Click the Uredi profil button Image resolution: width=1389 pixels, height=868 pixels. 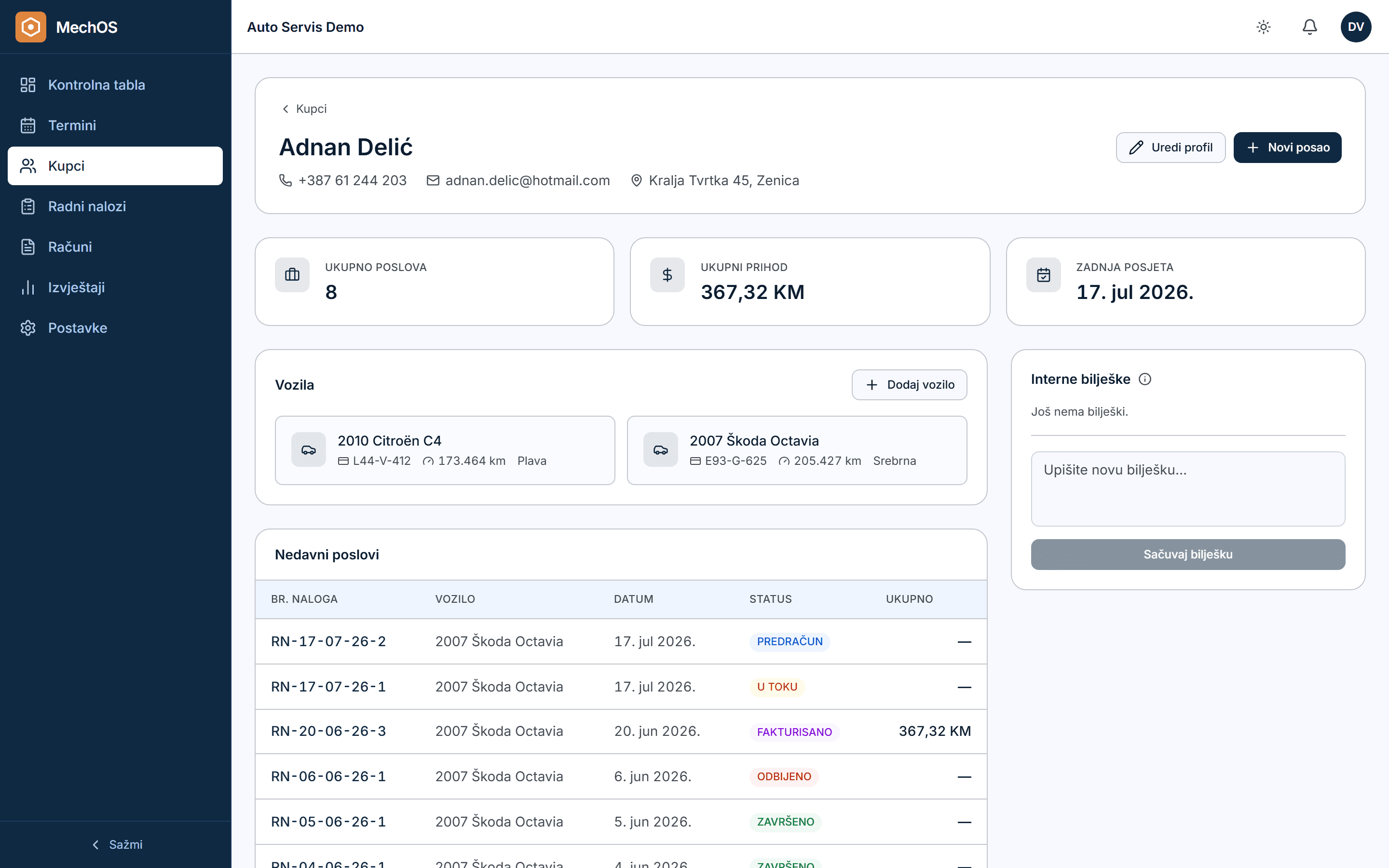pyautogui.click(x=1171, y=148)
